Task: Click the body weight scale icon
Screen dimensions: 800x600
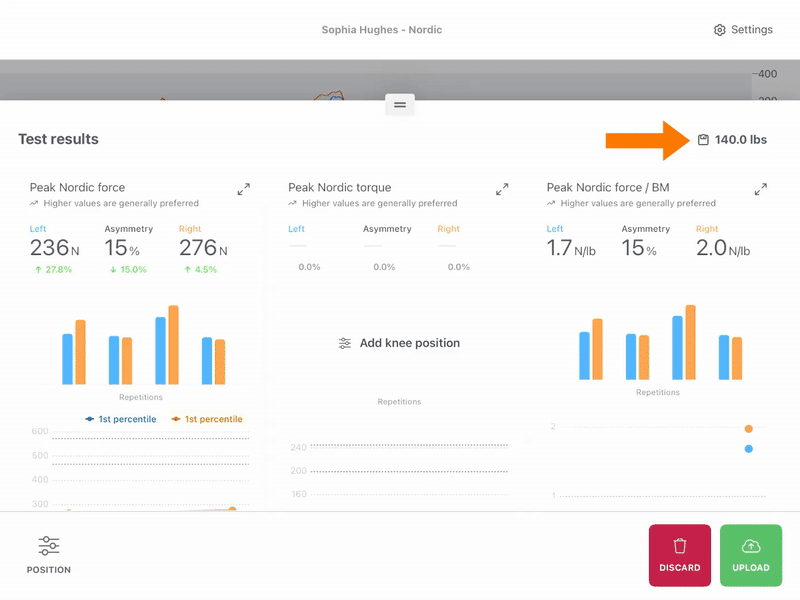Action: (x=703, y=140)
